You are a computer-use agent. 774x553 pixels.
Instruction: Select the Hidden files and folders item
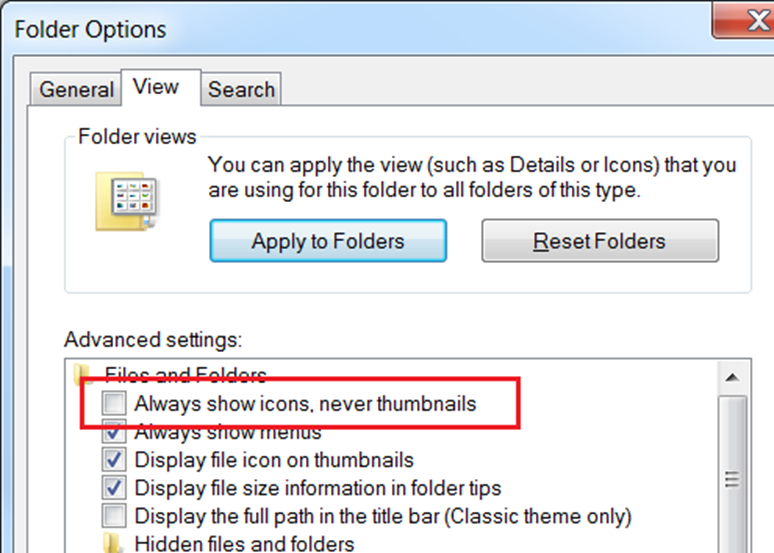click(244, 543)
